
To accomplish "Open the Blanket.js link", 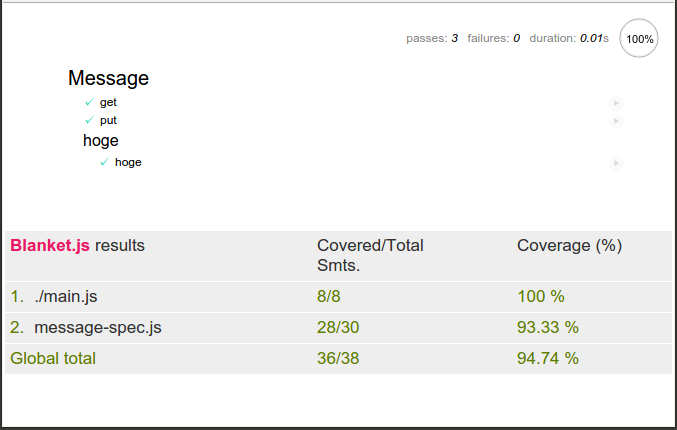I will (x=50, y=245).
